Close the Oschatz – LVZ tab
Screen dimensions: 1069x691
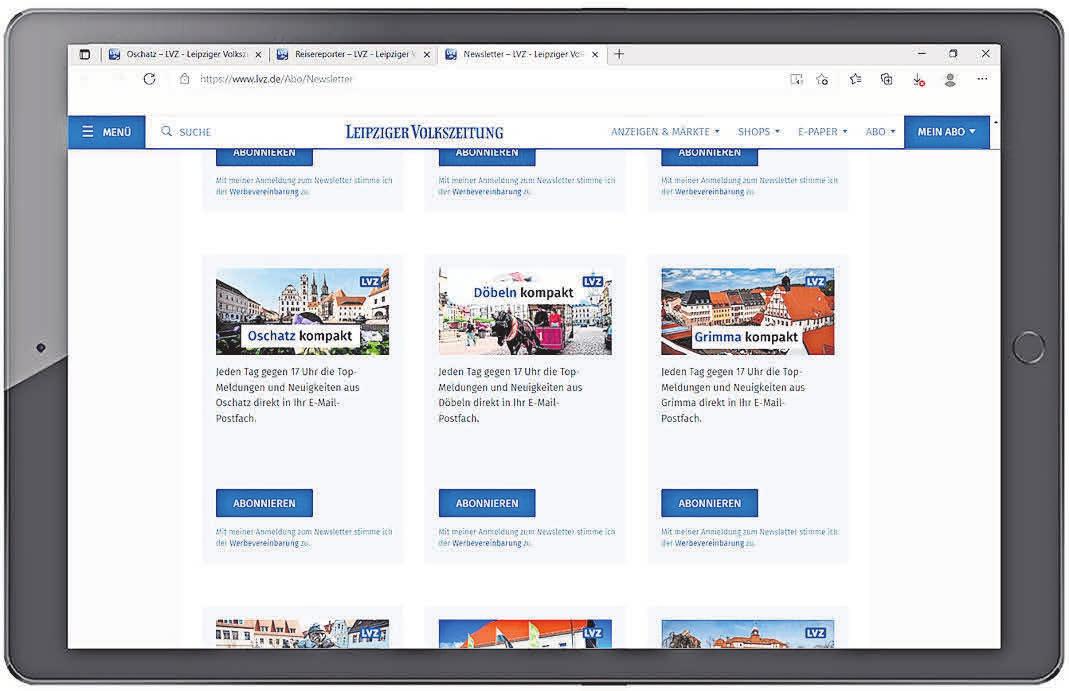[258, 55]
